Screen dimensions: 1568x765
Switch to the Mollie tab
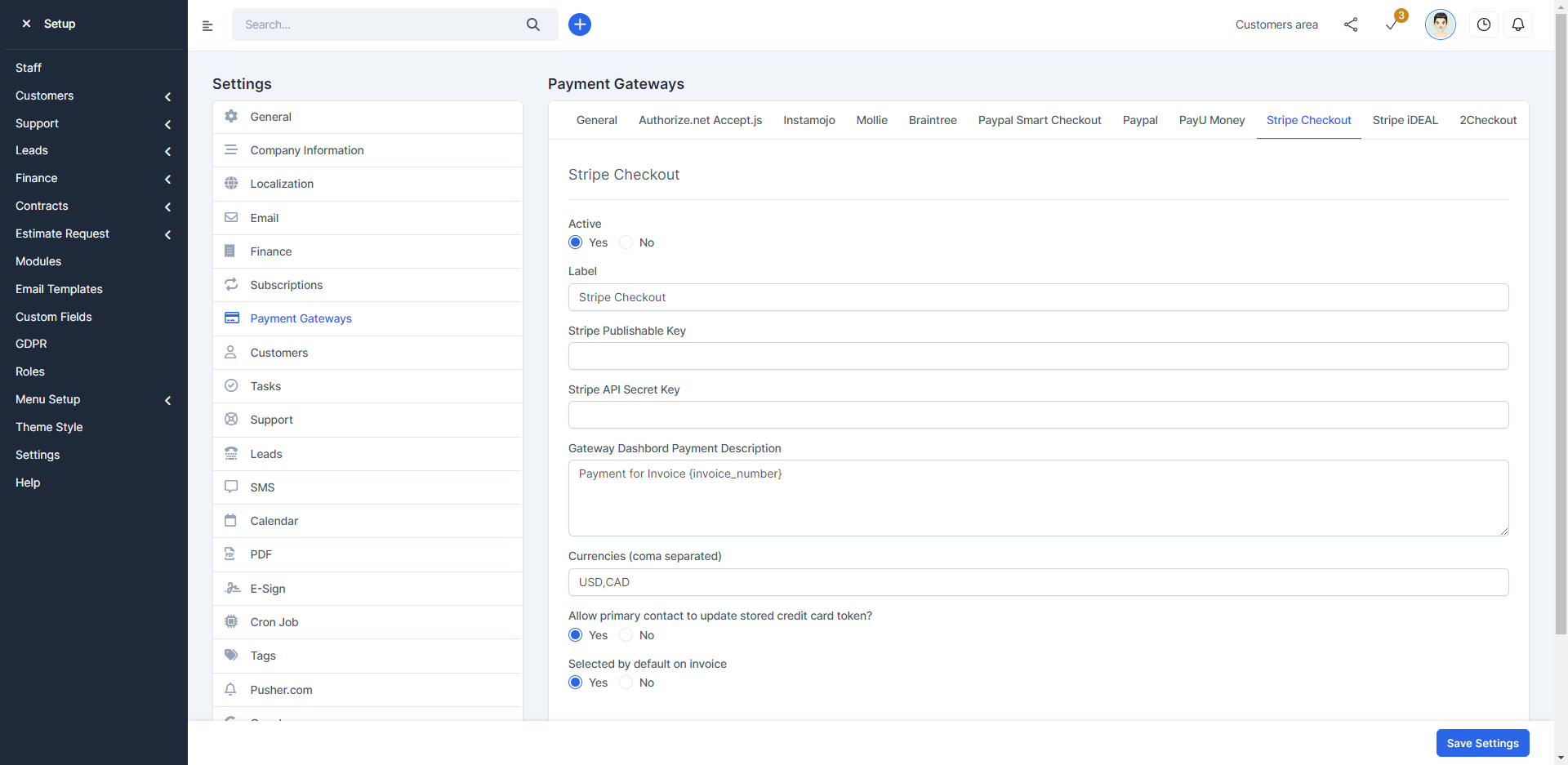pos(871,120)
